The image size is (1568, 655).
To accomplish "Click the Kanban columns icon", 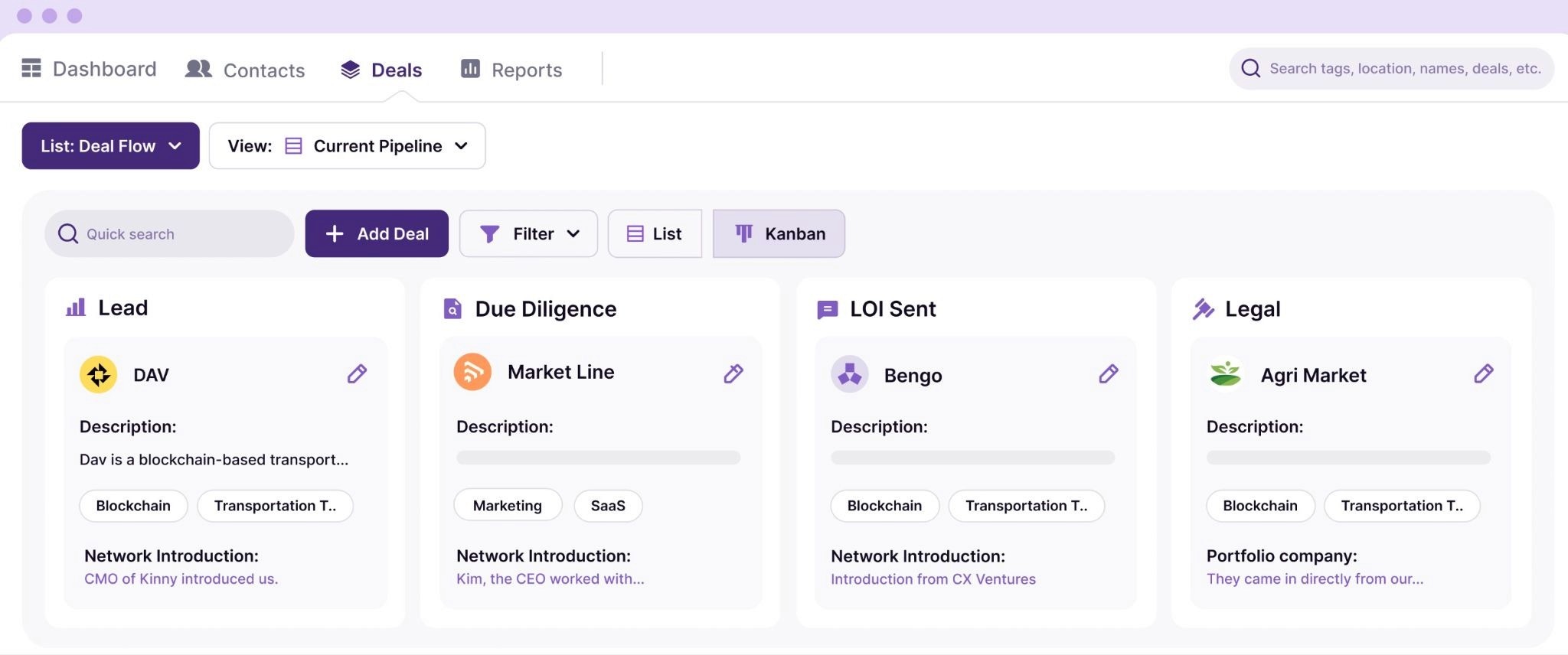I will click(x=743, y=233).
